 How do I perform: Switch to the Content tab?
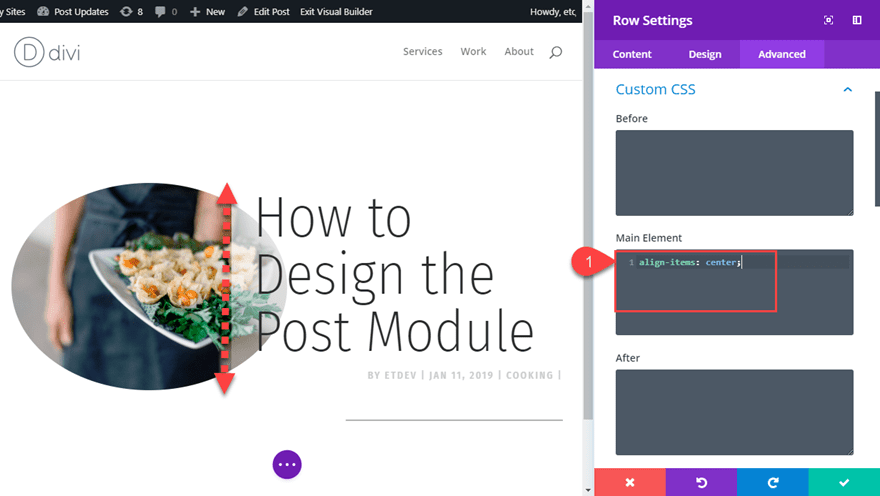tap(632, 54)
